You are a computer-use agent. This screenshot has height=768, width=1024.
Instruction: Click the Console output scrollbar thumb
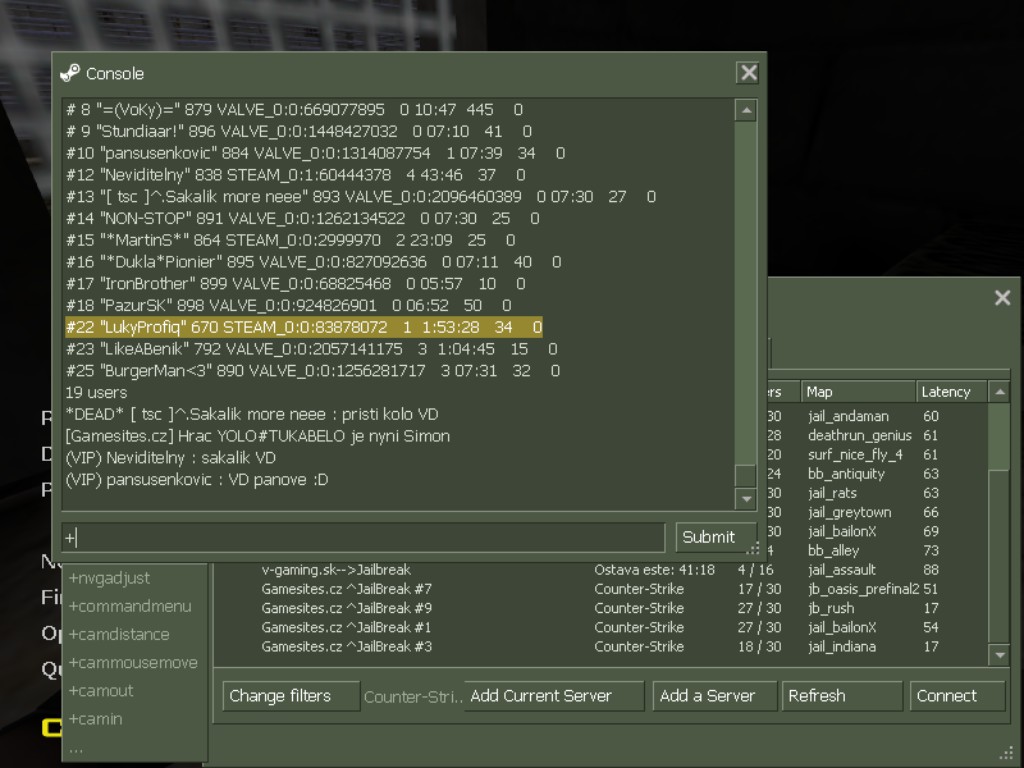[x=745, y=475]
